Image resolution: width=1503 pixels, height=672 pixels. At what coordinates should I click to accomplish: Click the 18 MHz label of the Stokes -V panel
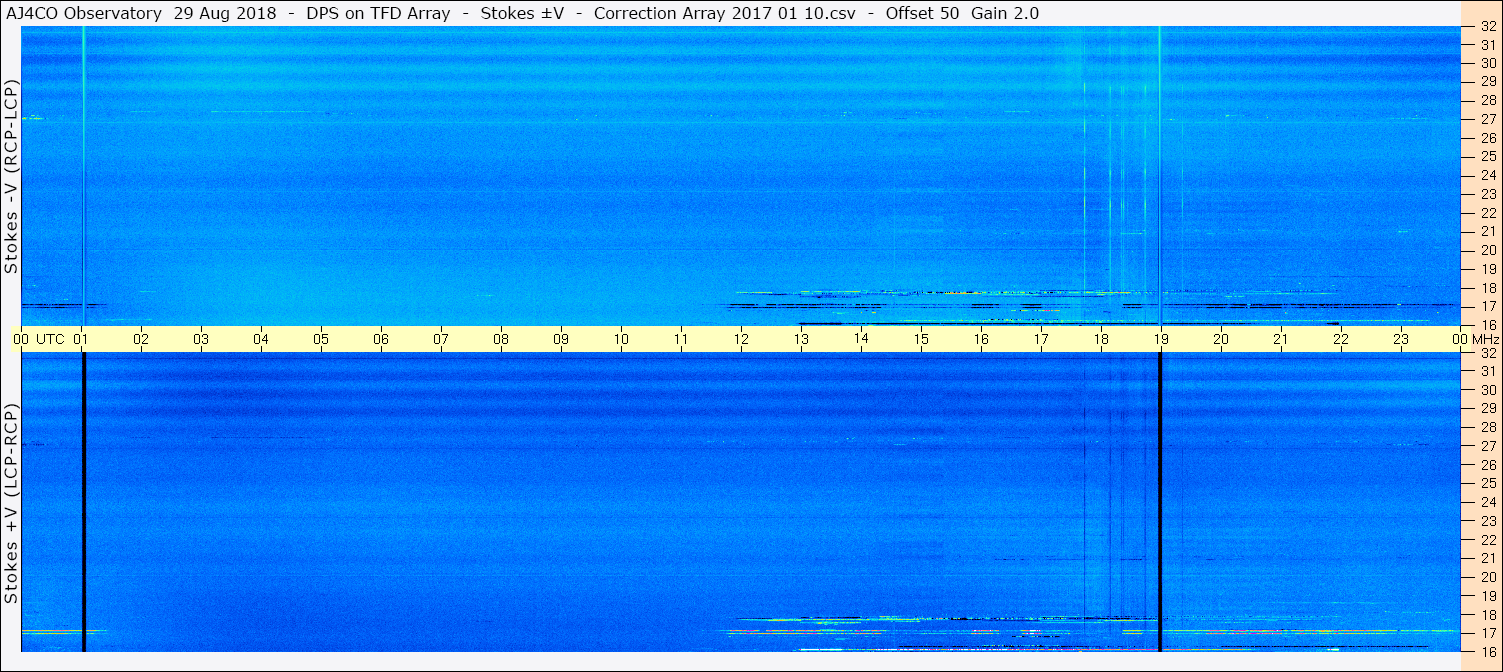1487,287
